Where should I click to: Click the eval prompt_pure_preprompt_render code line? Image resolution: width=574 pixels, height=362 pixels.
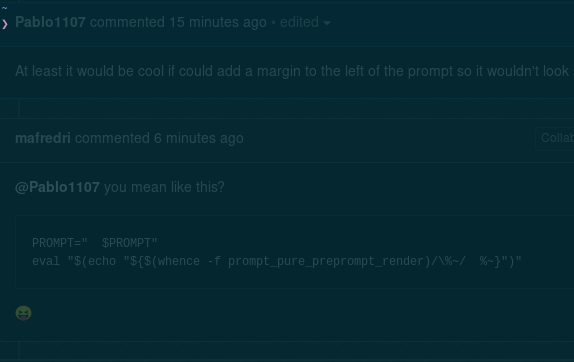[x=277, y=261]
